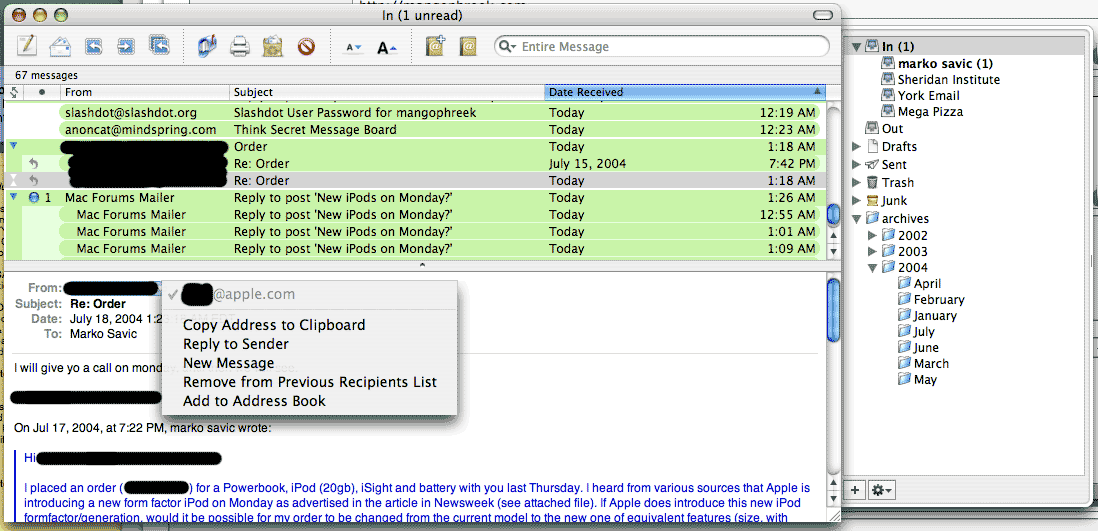Make text bigger with large A icon

(x=387, y=48)
